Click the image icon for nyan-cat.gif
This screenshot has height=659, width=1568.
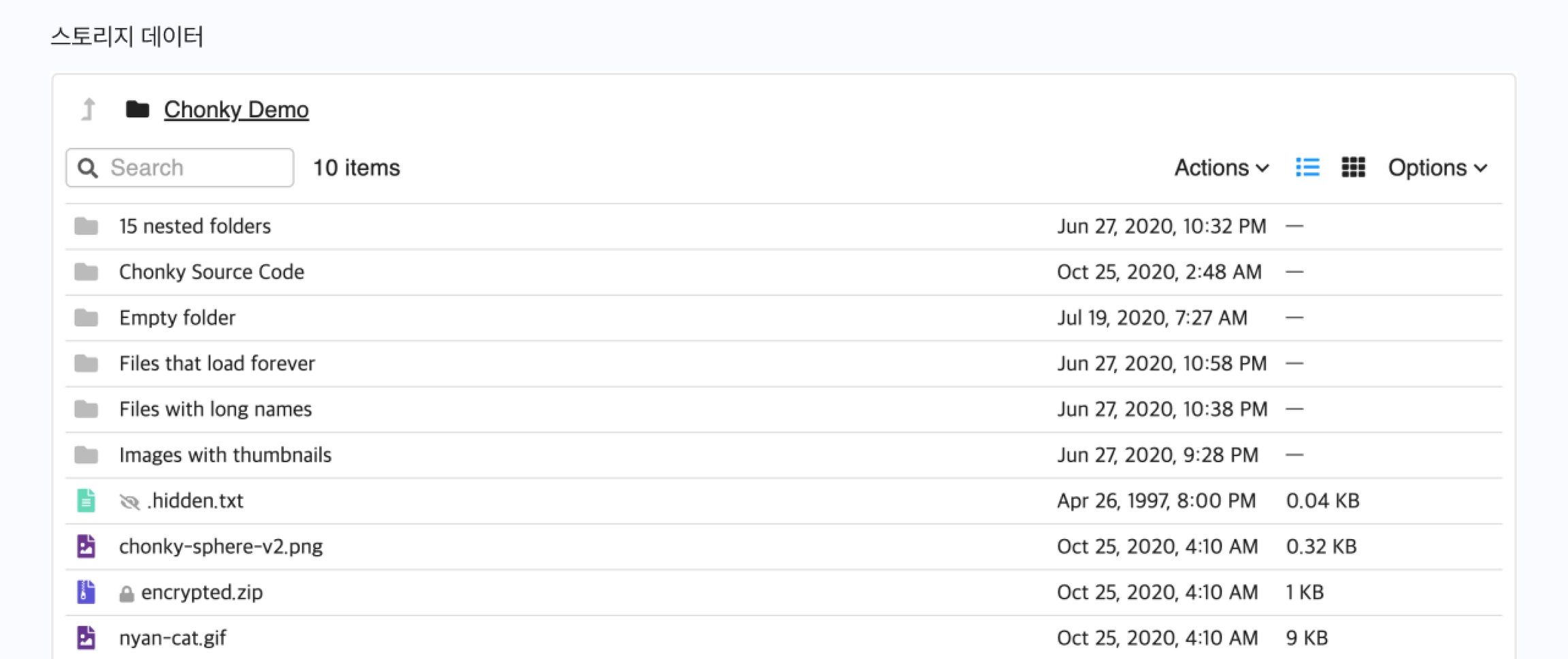tap(86, 637)
